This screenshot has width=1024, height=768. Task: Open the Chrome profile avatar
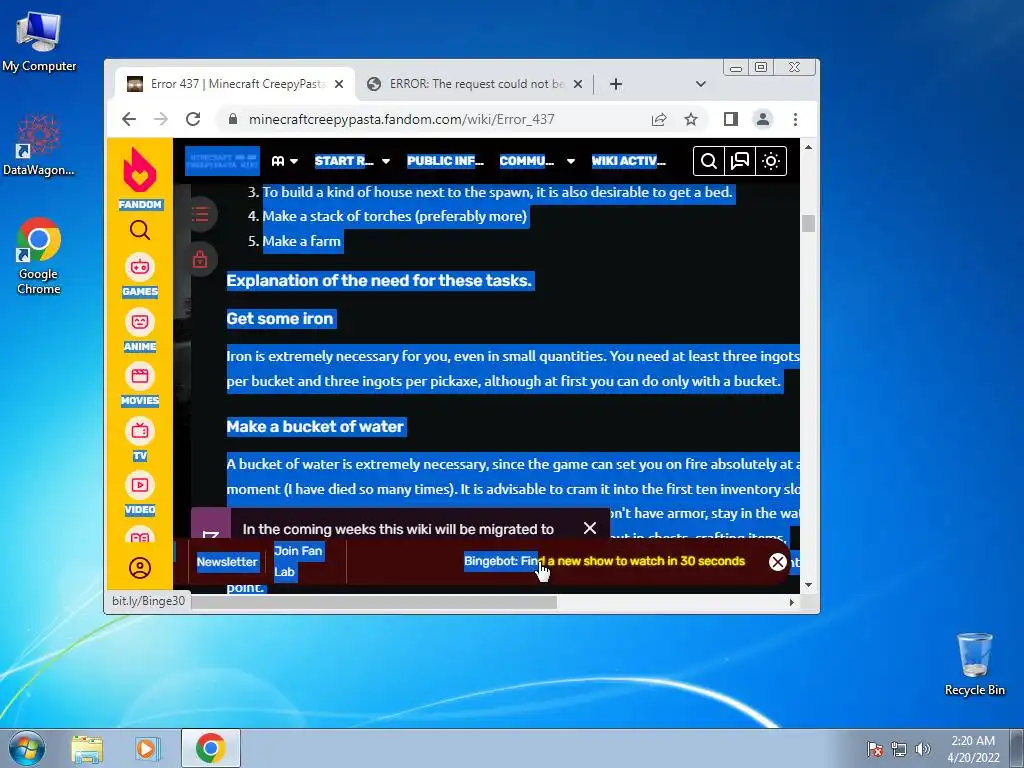[x=763, y=119]
